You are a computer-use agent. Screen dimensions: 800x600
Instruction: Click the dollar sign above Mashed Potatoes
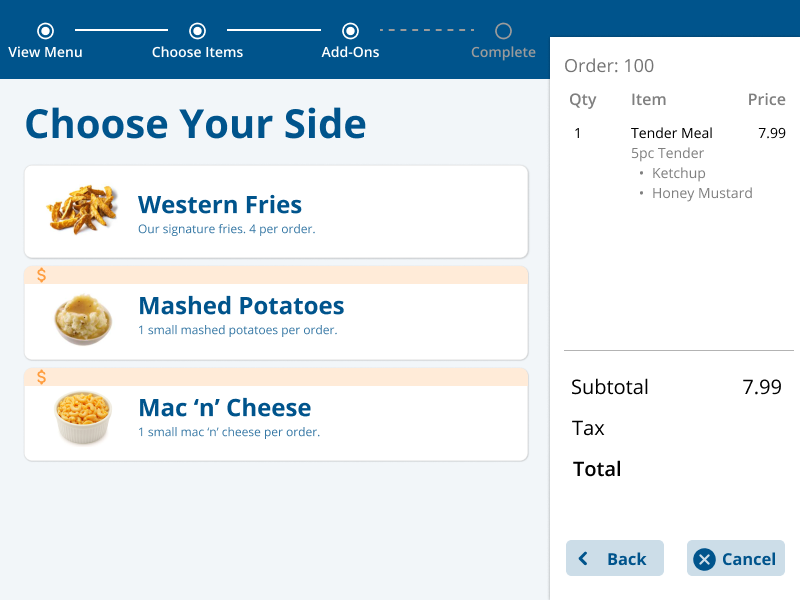click(41, 276)
